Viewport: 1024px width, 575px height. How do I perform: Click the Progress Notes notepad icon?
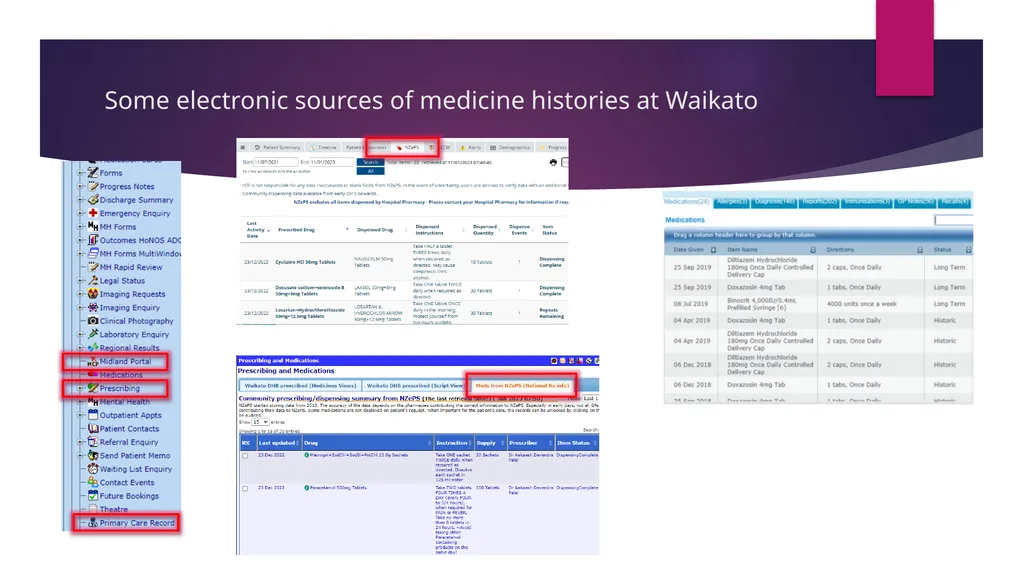(93, 186)
